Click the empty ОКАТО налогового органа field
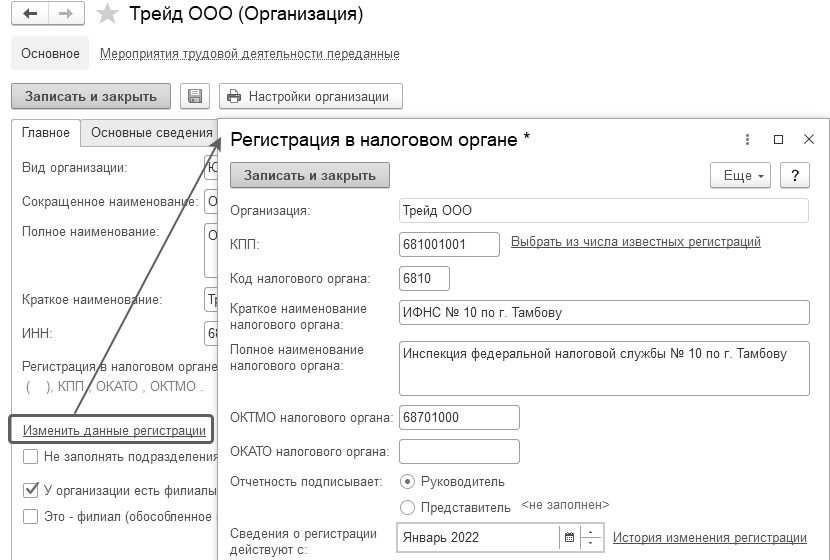The image size is (830, 560). [x=459, y=451]
